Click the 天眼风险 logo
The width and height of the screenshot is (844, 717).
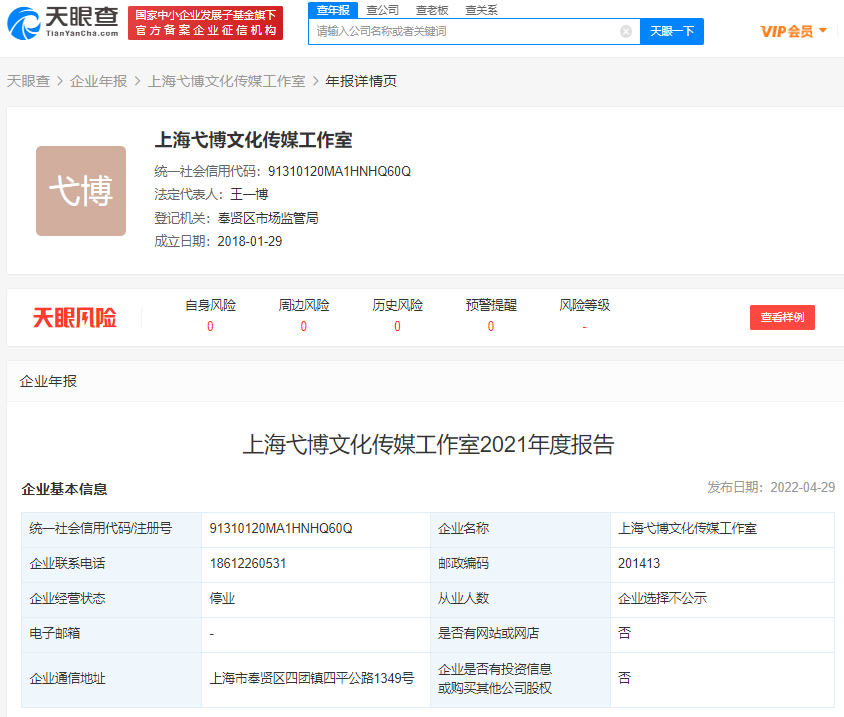tap(75, 318)
